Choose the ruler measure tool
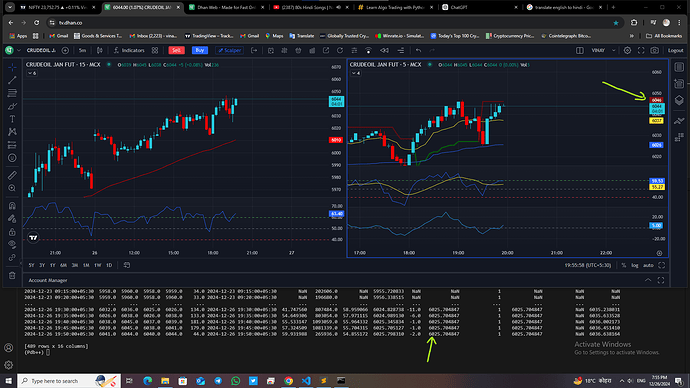Viewport: 690px width, 388px height. (x=12, y=175)
